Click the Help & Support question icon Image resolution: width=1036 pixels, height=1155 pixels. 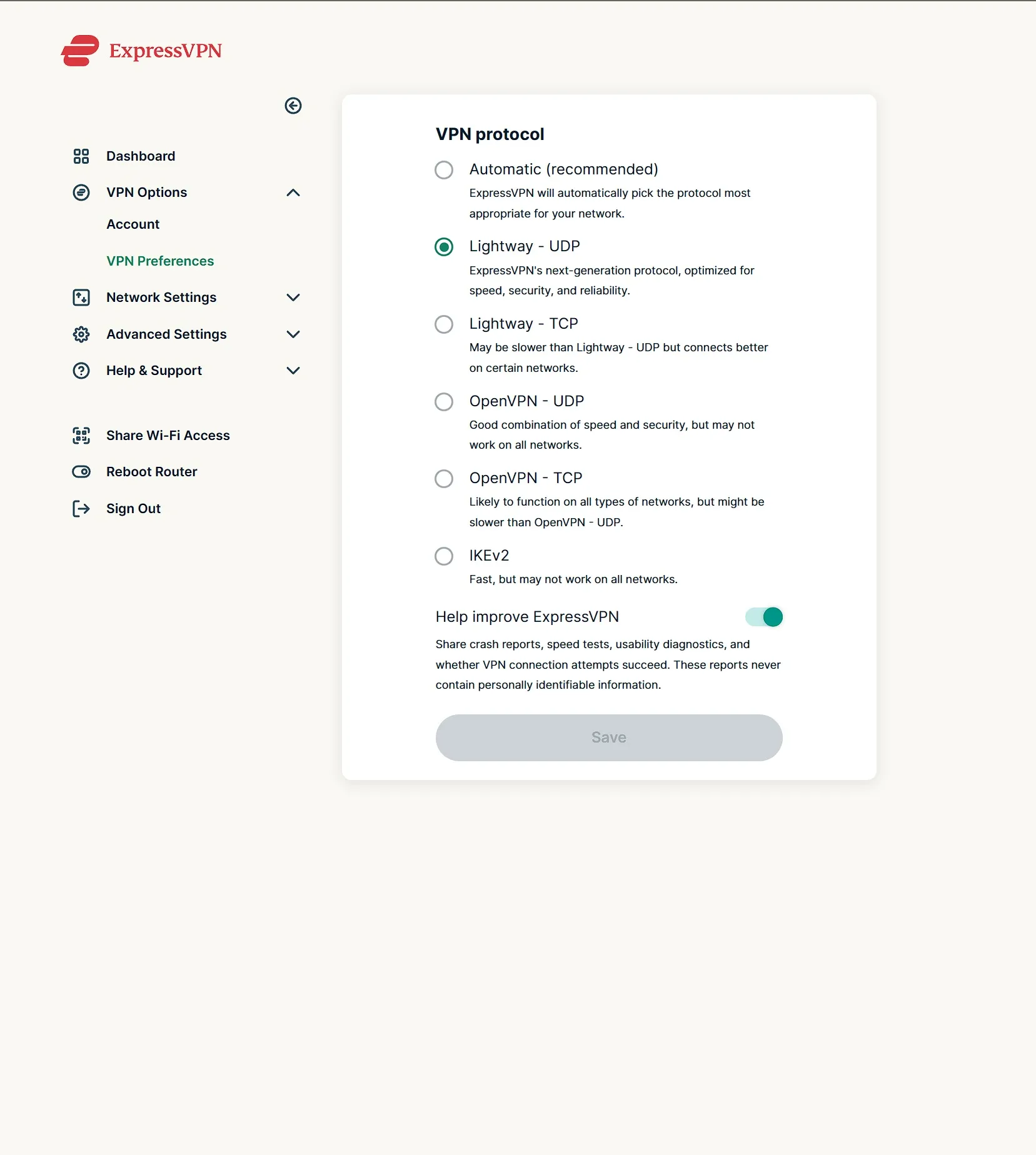pyautogui.click(x=81, y=371)
